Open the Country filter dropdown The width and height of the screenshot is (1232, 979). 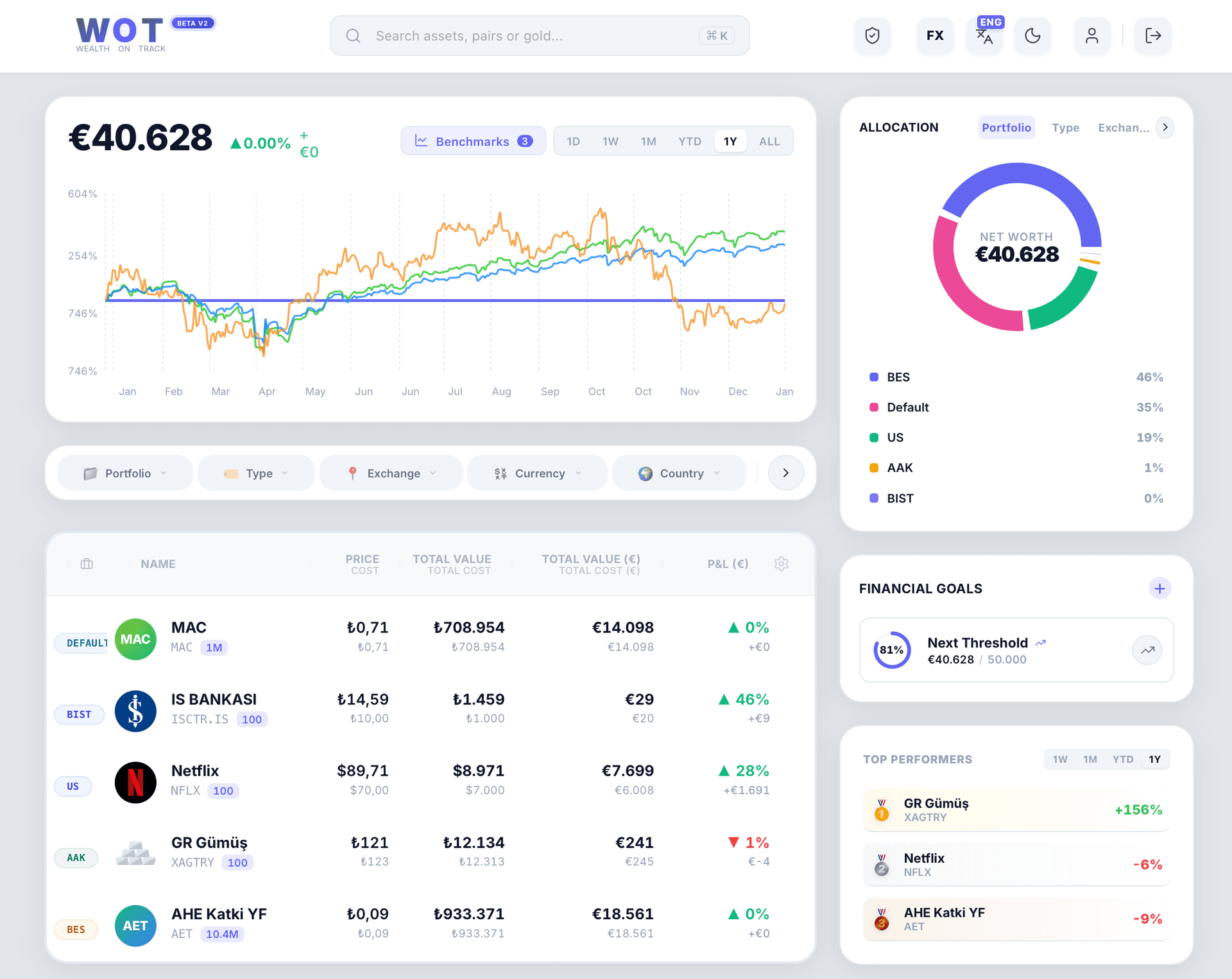click(679, 473)
